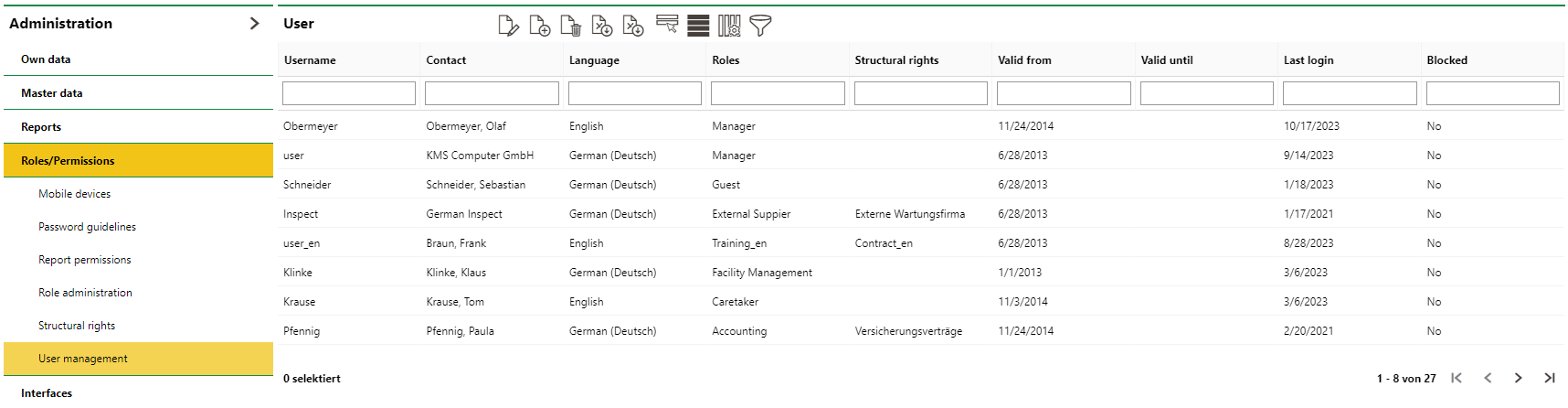Go to next page of users
Image resolution: width=1568 pixels, height=408 pixels.
click(1518, 378)
